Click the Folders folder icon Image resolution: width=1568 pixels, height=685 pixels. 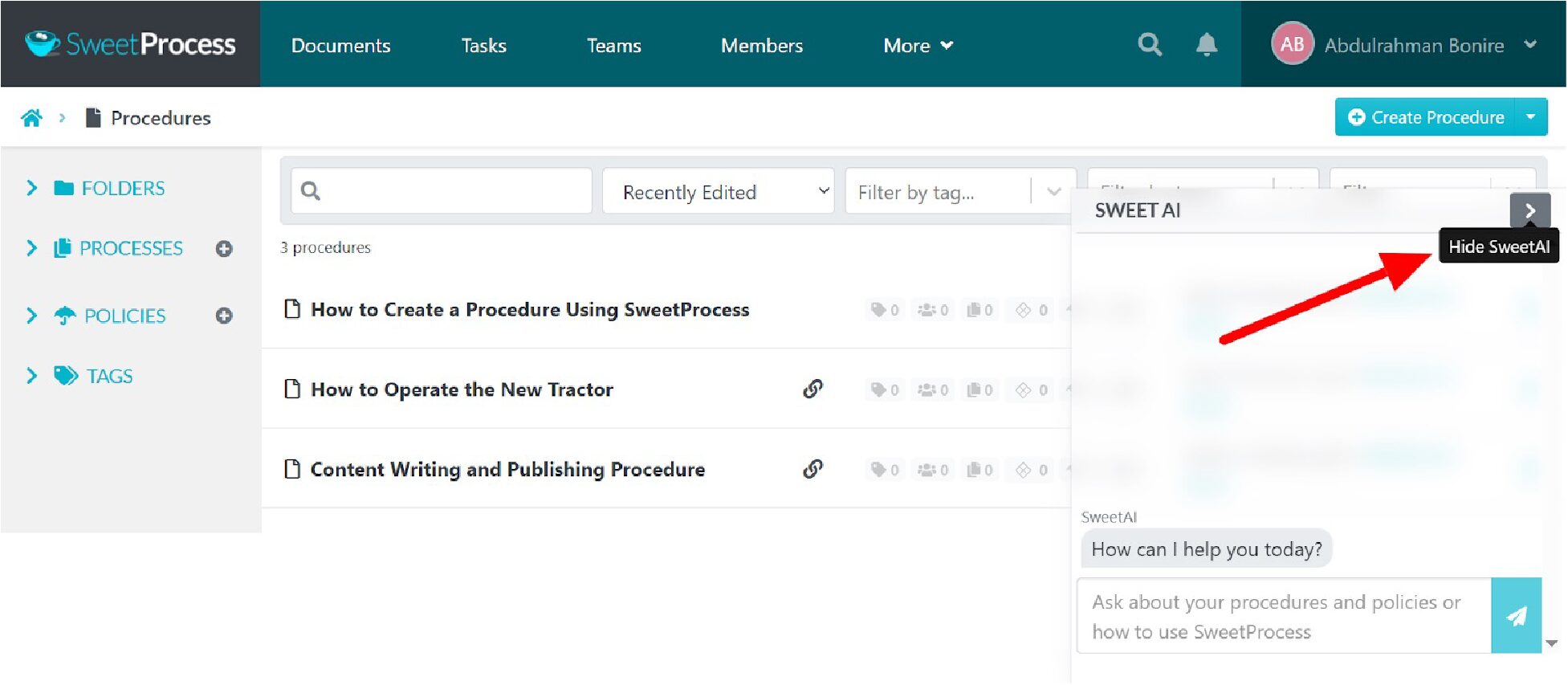(x=63, y=188)
